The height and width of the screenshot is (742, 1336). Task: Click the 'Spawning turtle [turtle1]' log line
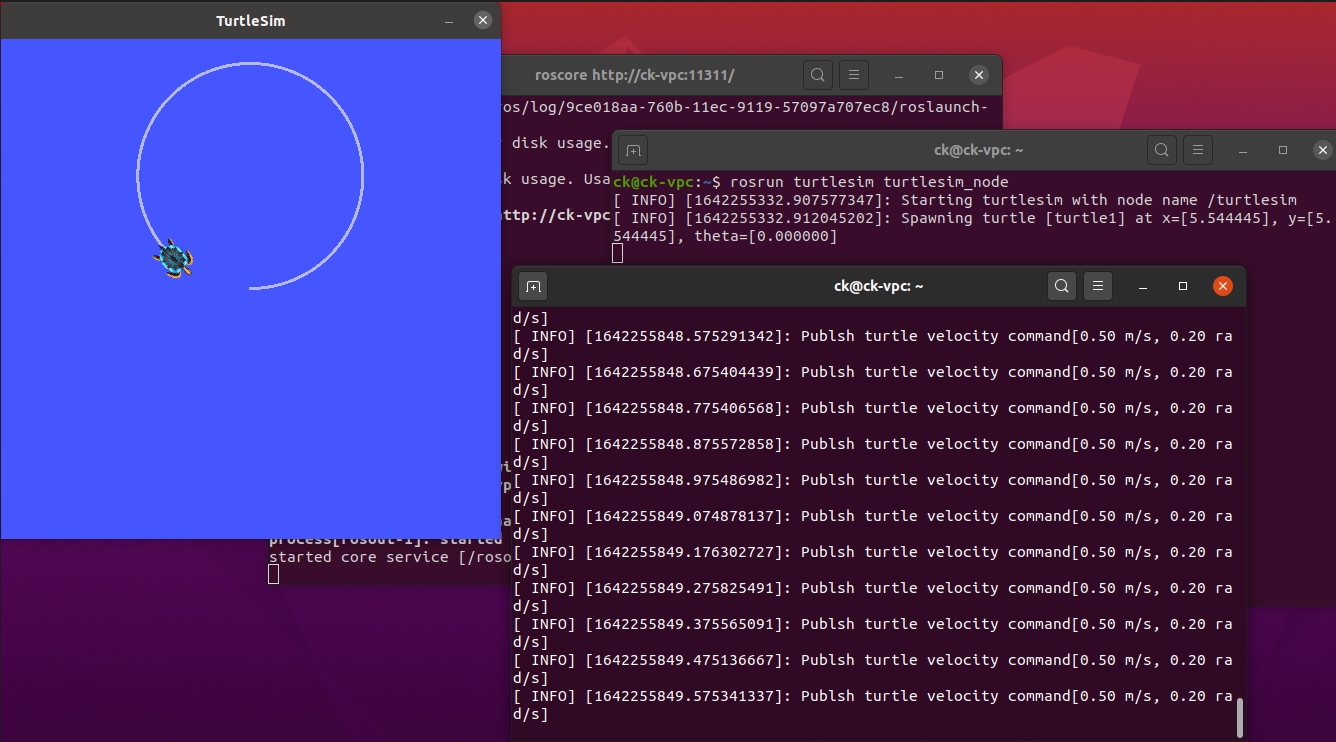pos(972,227)
